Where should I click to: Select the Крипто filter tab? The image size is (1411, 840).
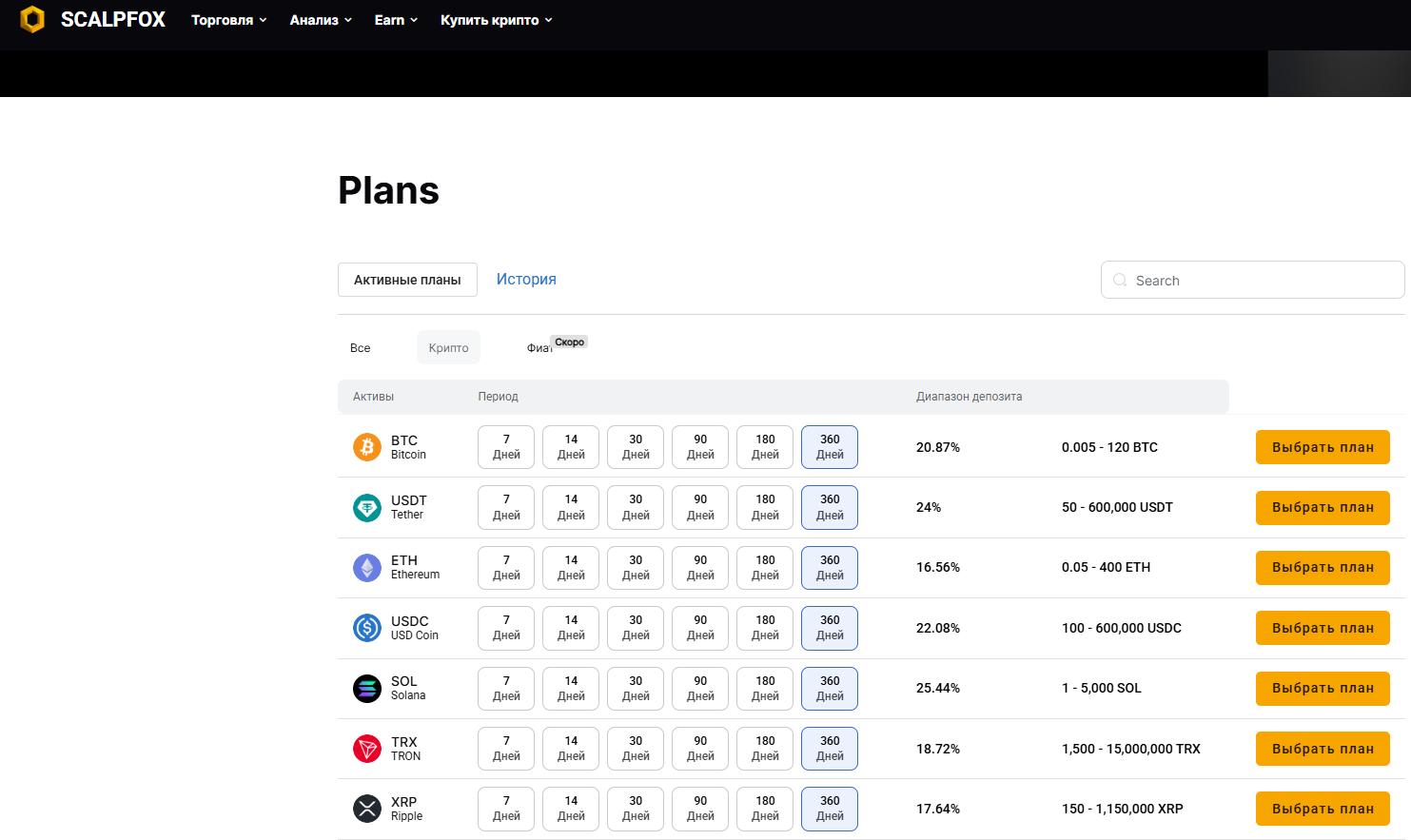coord(448,348)
